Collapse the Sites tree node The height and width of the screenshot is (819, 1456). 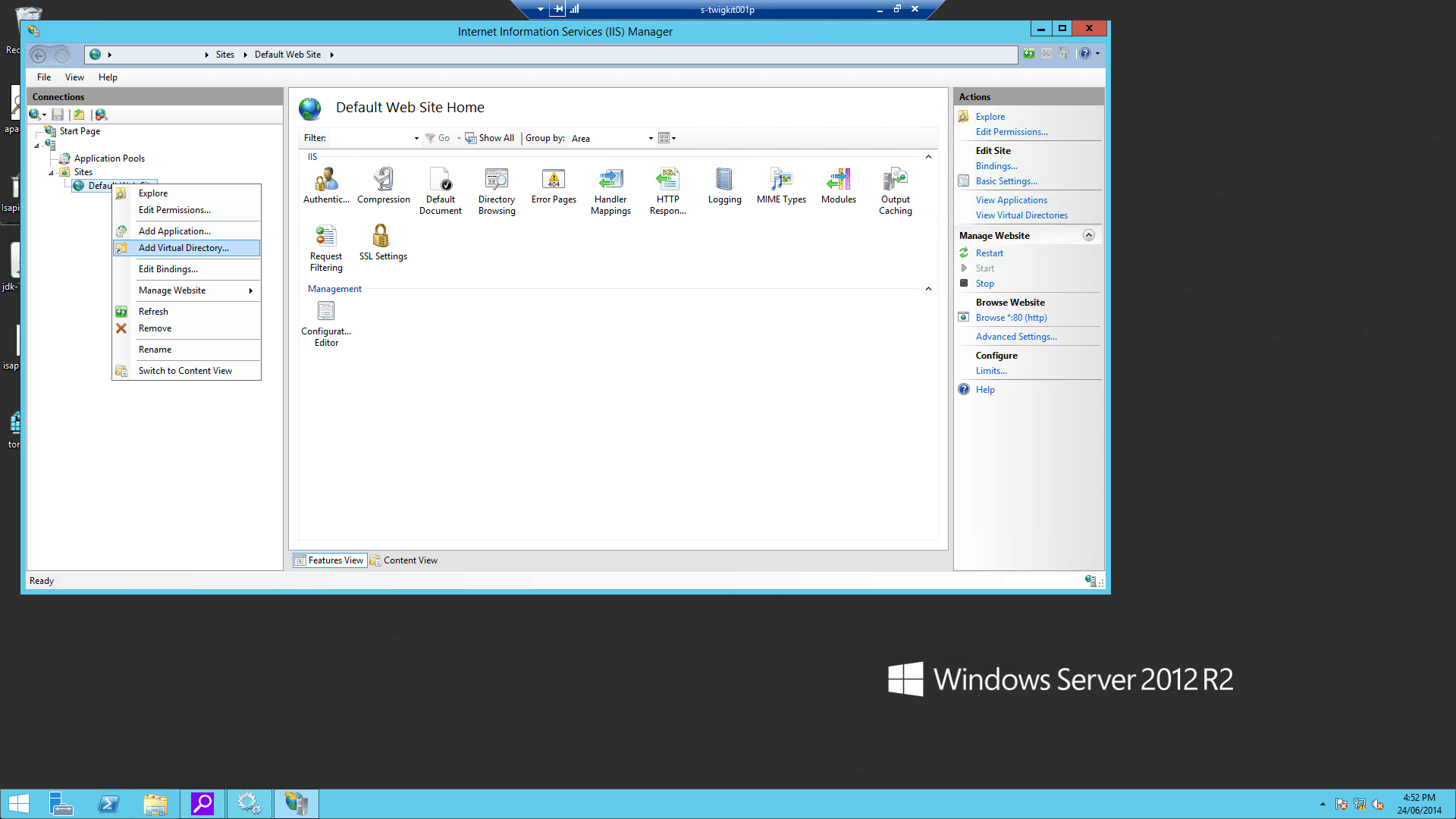52,173
